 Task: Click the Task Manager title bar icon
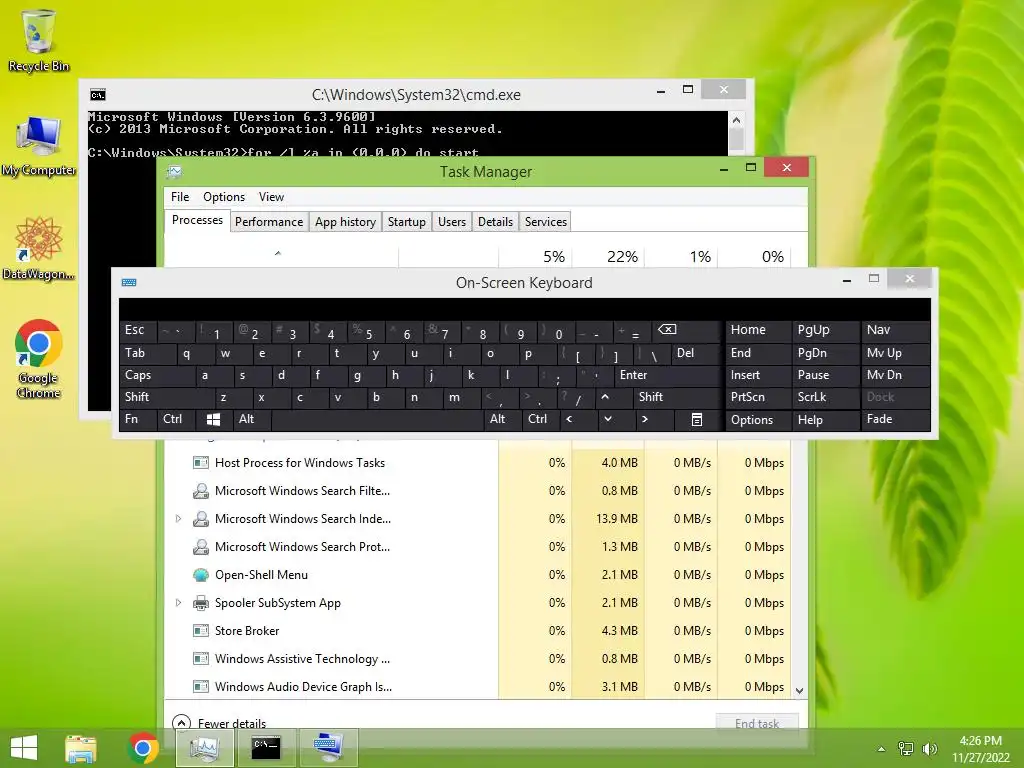click(174, 172)
